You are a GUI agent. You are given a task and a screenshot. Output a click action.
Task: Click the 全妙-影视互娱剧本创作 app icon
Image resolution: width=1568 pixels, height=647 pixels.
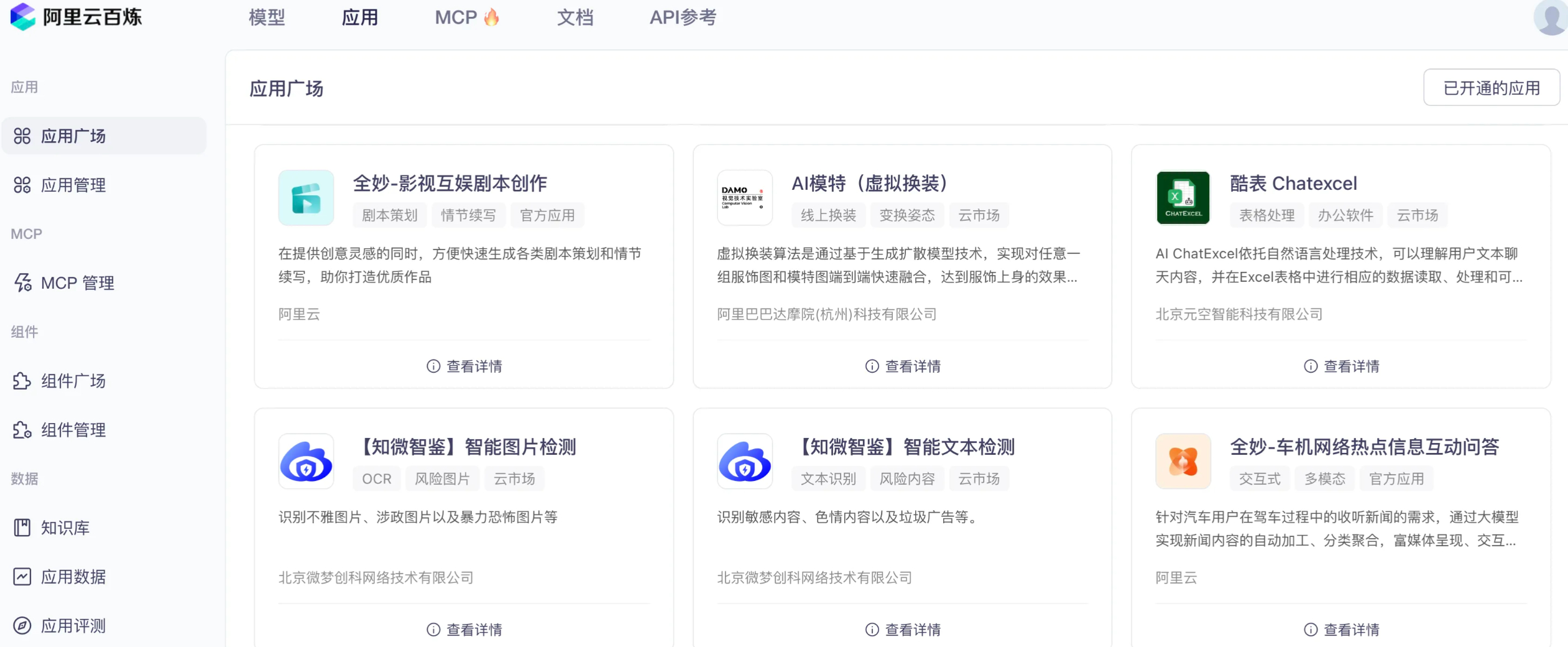pos(306,198)
